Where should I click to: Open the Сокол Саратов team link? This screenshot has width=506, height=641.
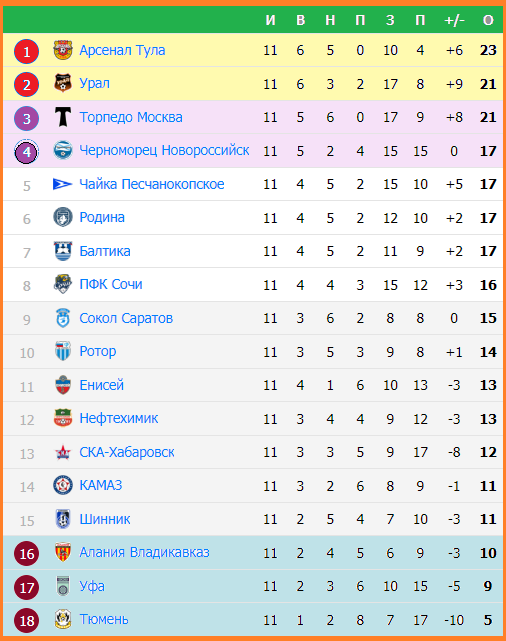126,318
